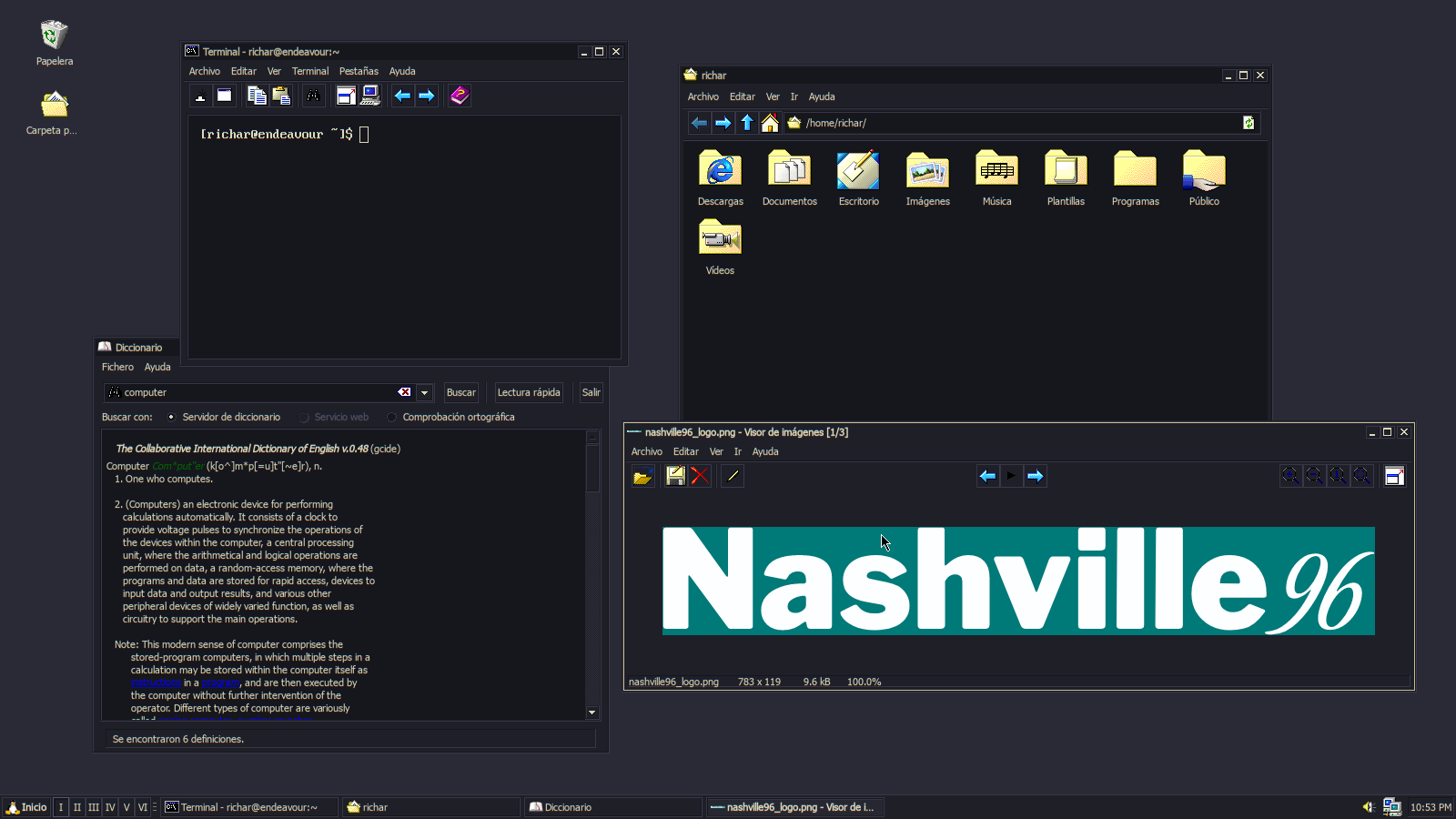Expand dictionary search history dropdown
The image size is (1456, 819).
pos(424,392)
